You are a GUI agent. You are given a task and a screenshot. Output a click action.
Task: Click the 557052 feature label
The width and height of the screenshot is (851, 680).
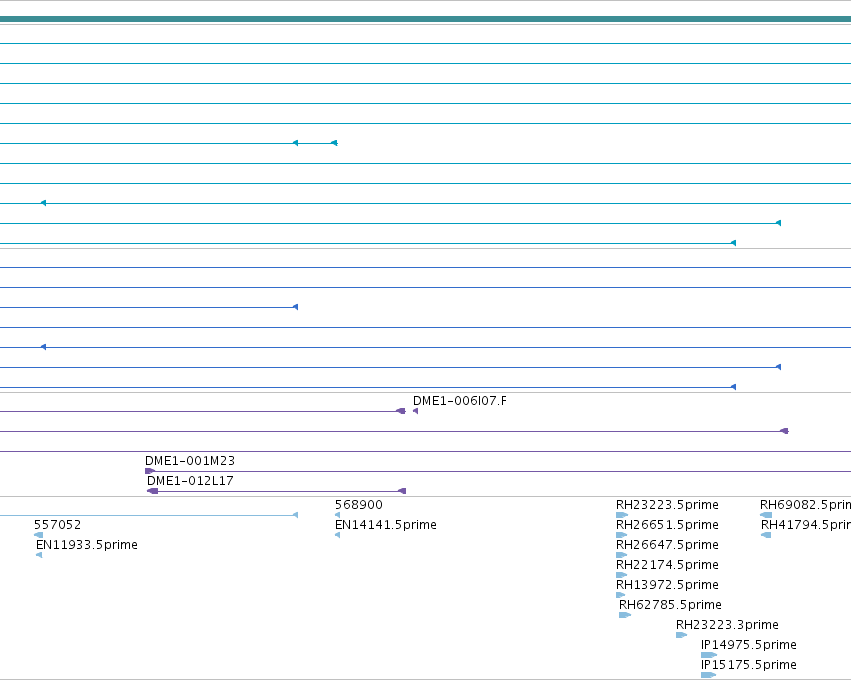tap(58, 525)
